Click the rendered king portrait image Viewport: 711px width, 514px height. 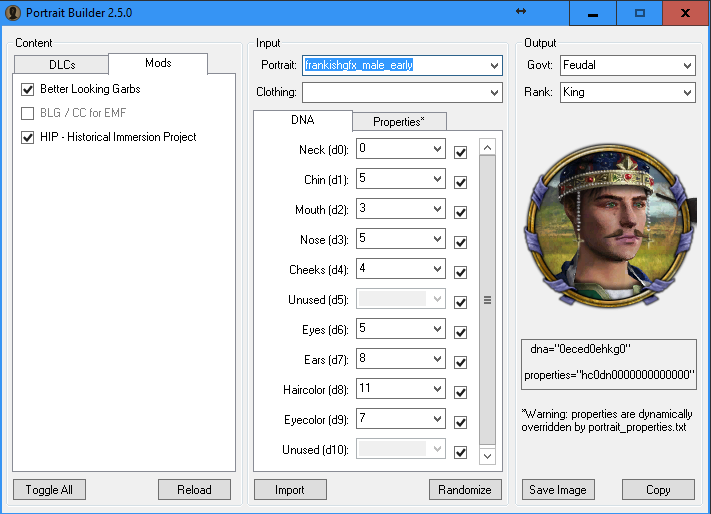[x=609, y=225]
